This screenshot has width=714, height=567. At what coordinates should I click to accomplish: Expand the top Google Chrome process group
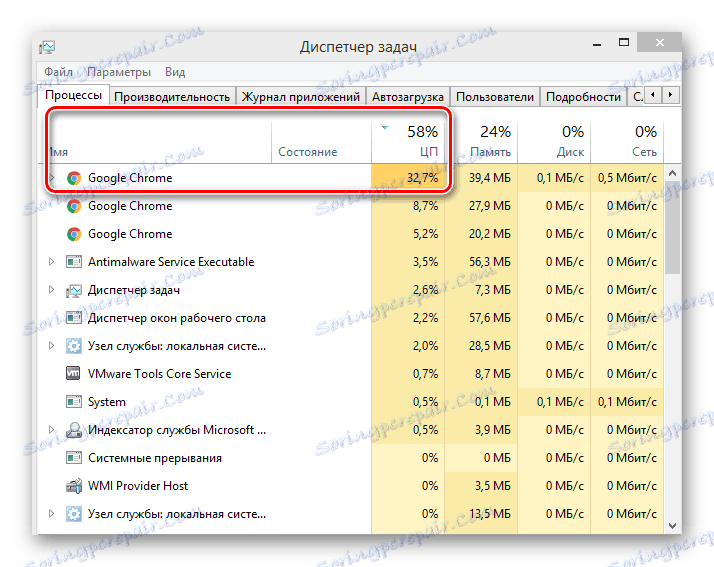52,178
